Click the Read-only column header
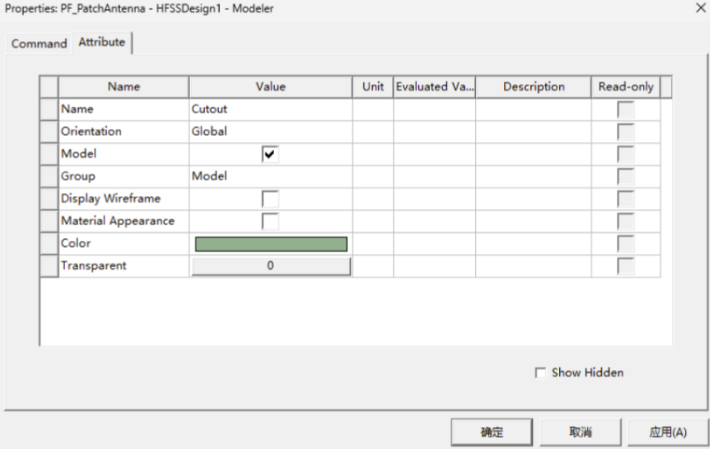 click(625, 87)
